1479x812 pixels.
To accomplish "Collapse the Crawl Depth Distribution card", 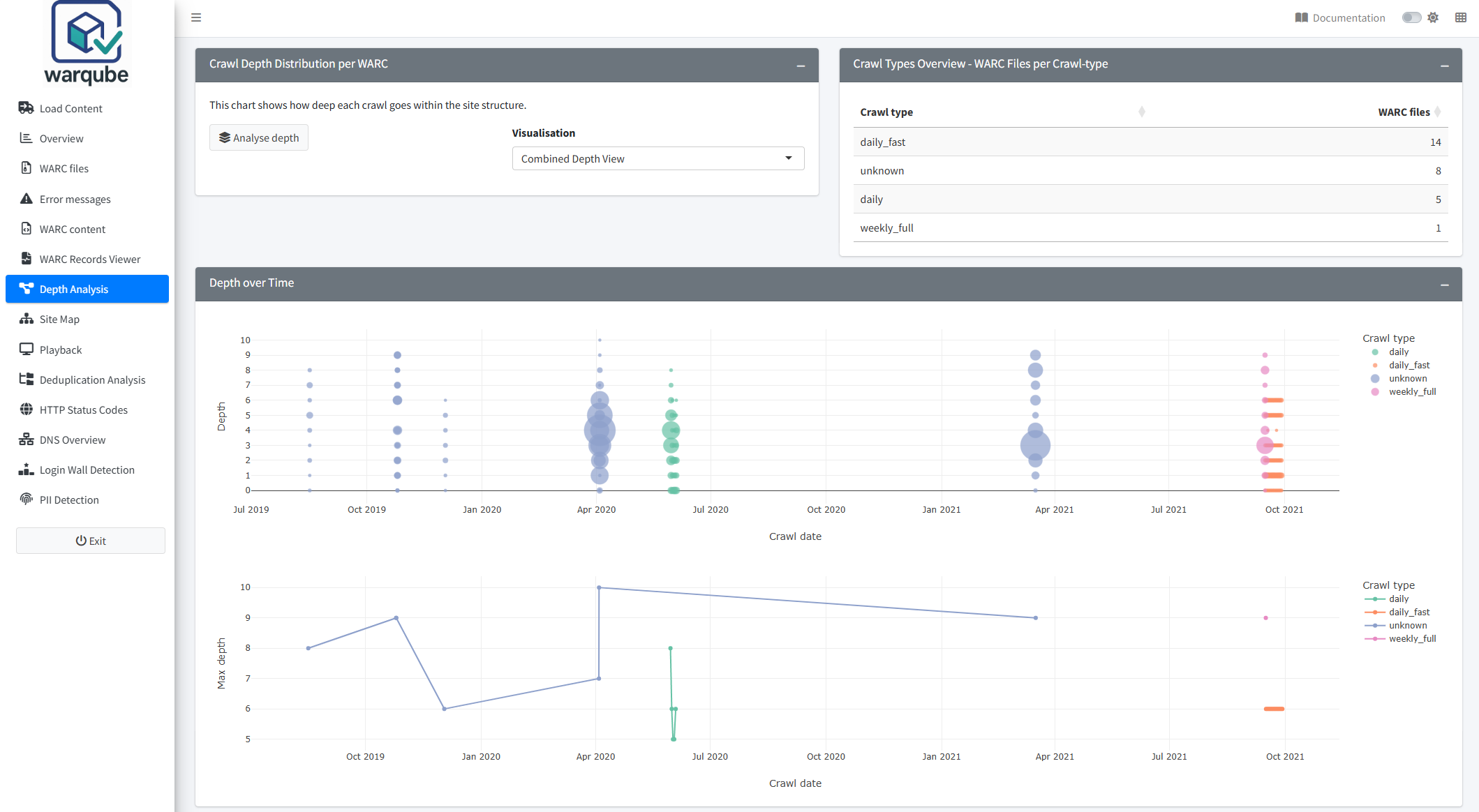I will 801,66.
